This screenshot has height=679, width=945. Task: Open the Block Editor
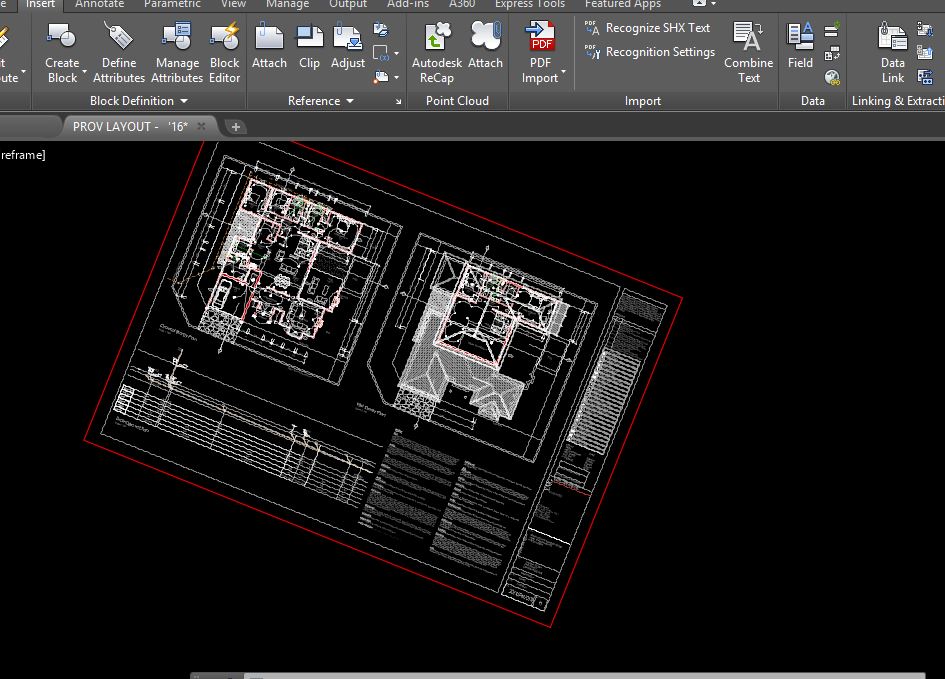(224, 38)
